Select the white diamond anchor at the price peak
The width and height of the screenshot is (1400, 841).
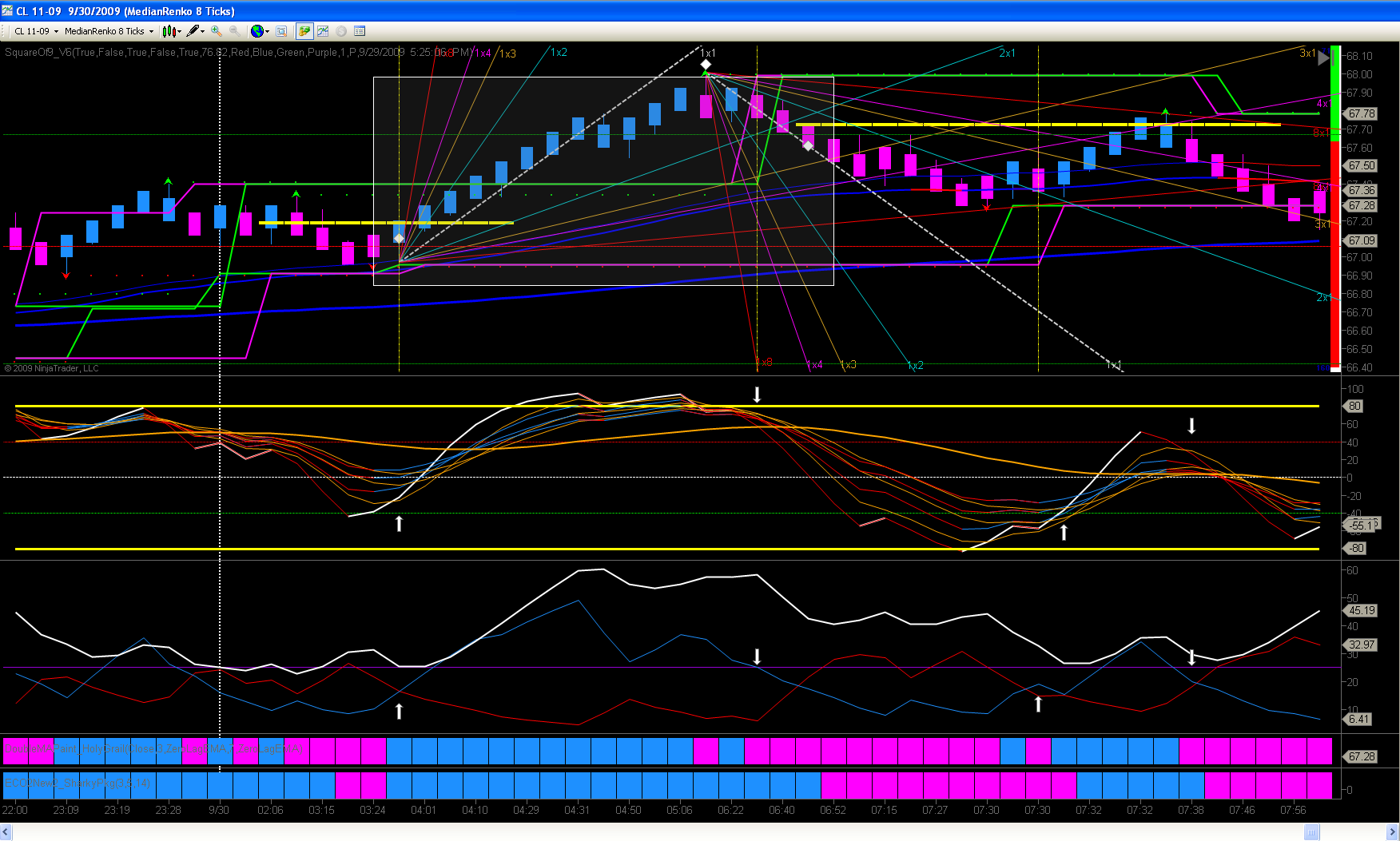[x=706, y=64]
